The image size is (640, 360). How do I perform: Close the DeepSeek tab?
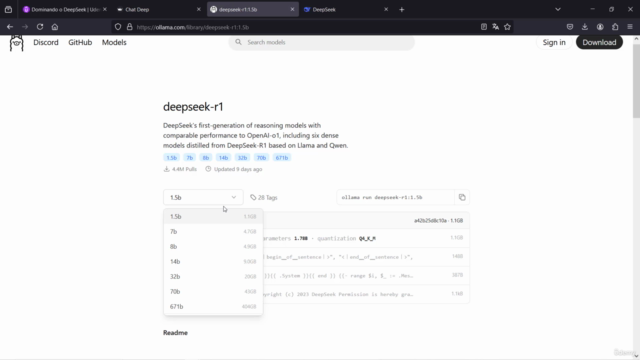click(x=386, y=9)
